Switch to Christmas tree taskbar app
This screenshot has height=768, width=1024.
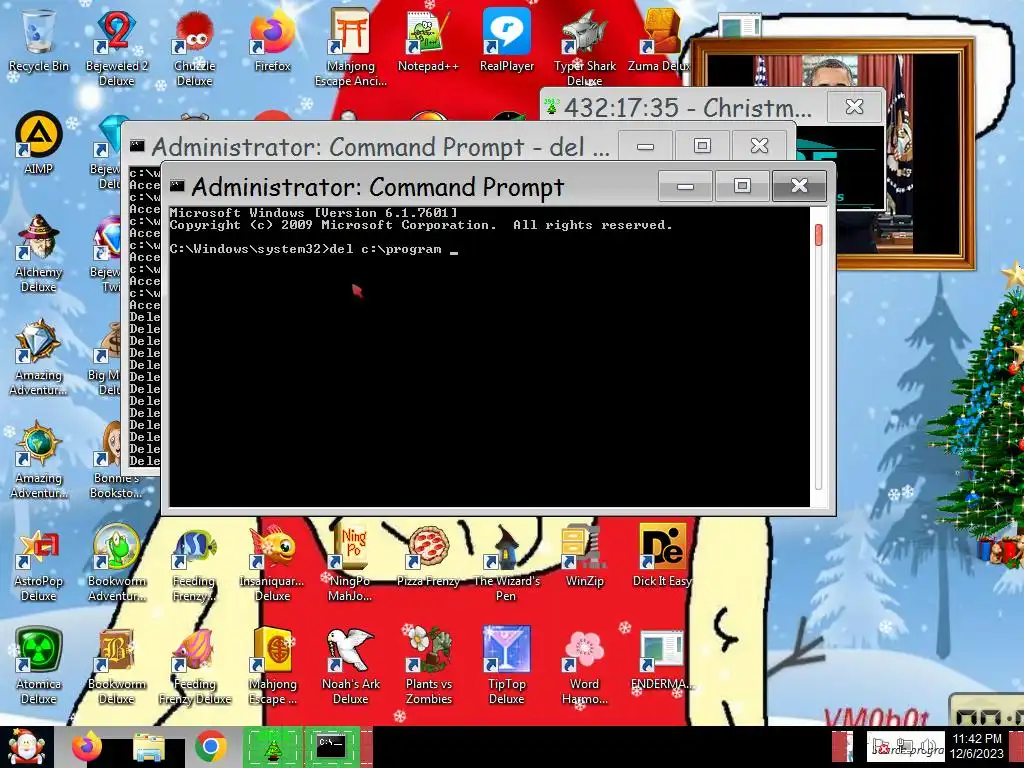[272, 747]
